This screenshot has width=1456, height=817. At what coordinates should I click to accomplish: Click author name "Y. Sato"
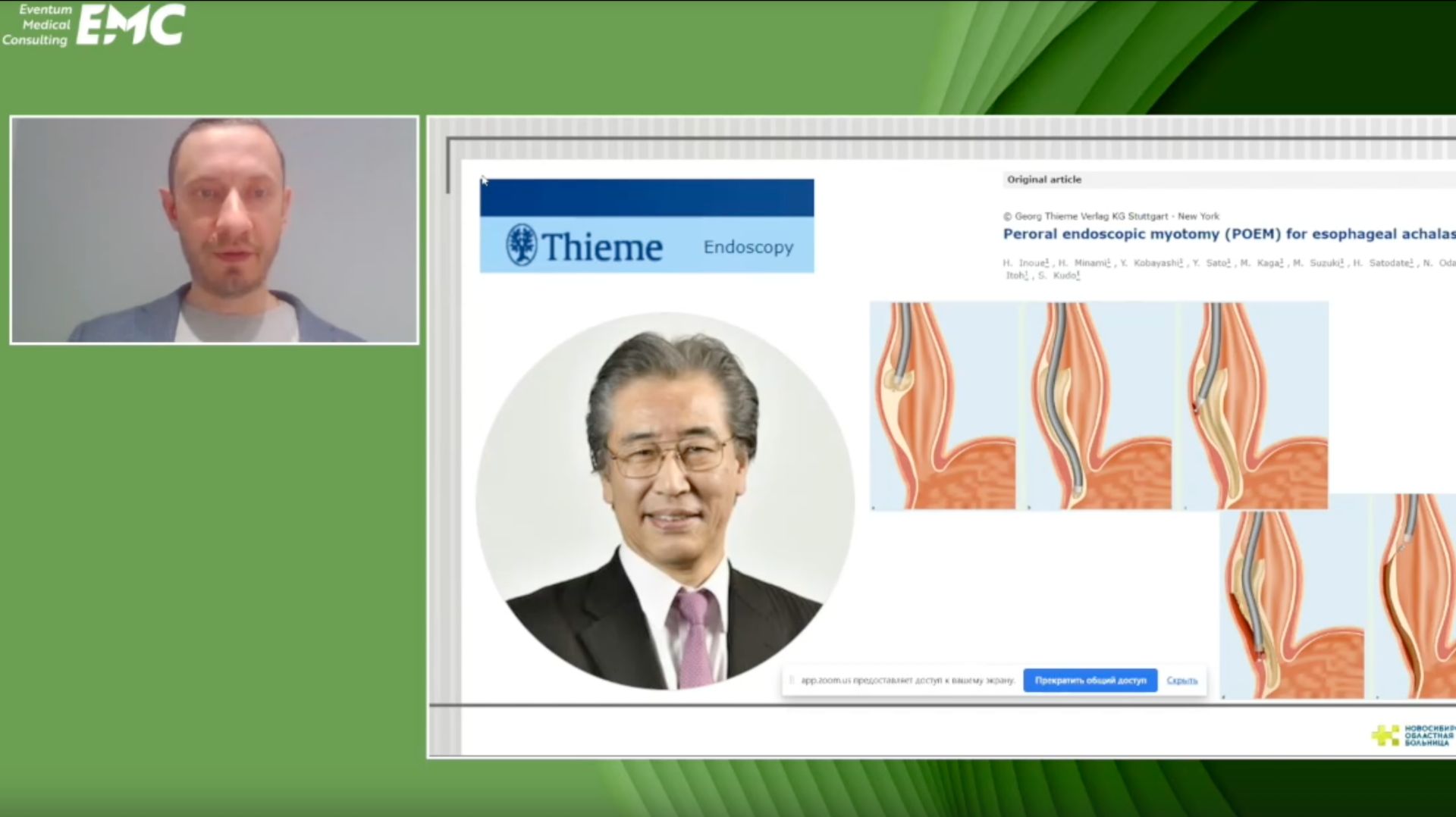(x=1211, y=263)
